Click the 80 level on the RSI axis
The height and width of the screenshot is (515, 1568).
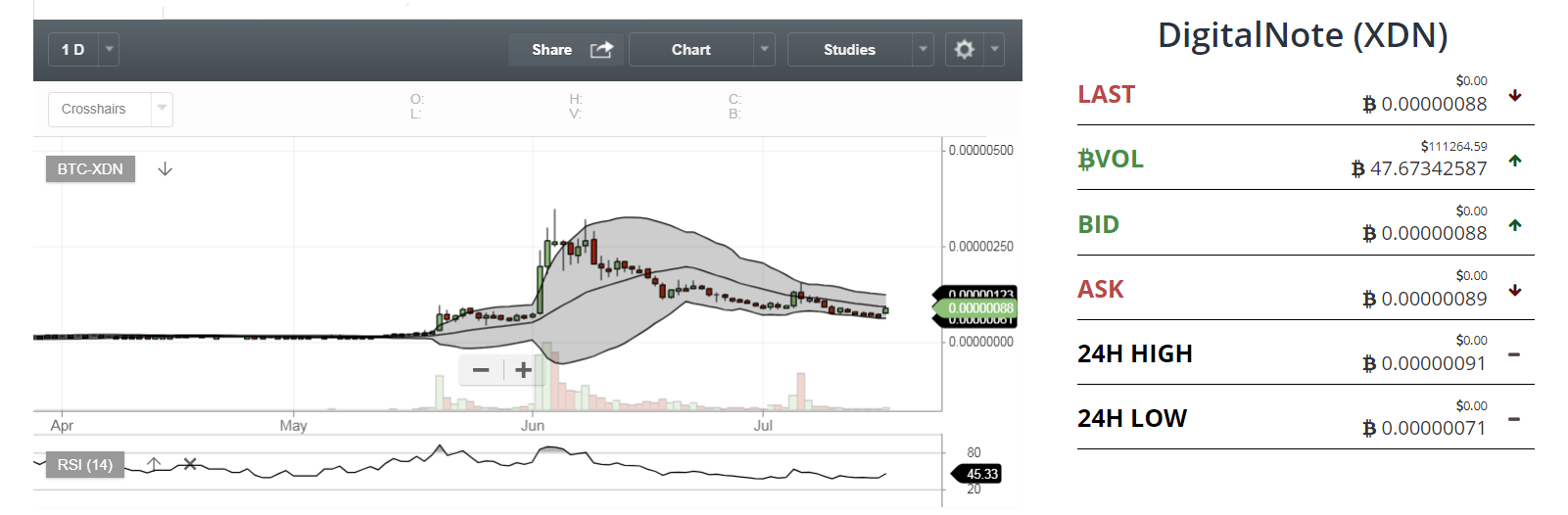tap(974, 452)
